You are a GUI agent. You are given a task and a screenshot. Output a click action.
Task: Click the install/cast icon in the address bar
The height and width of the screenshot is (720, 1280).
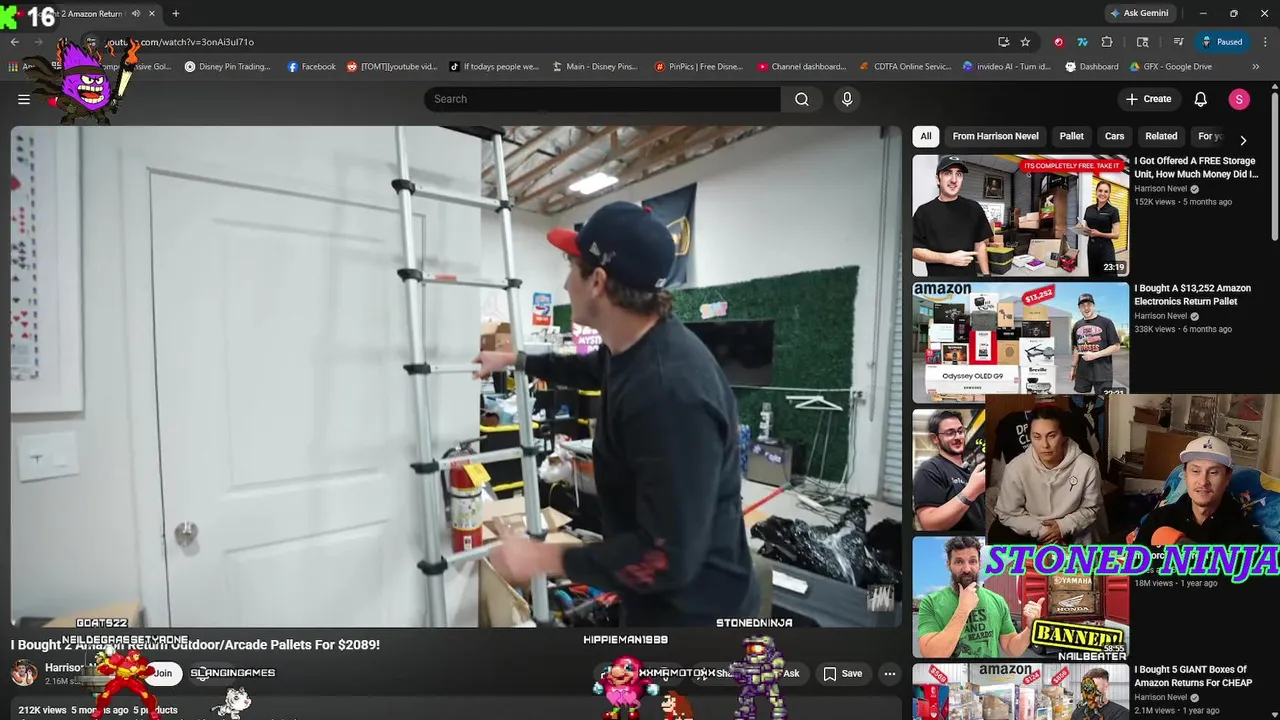pyautogui.click(x=1003, y=42)
